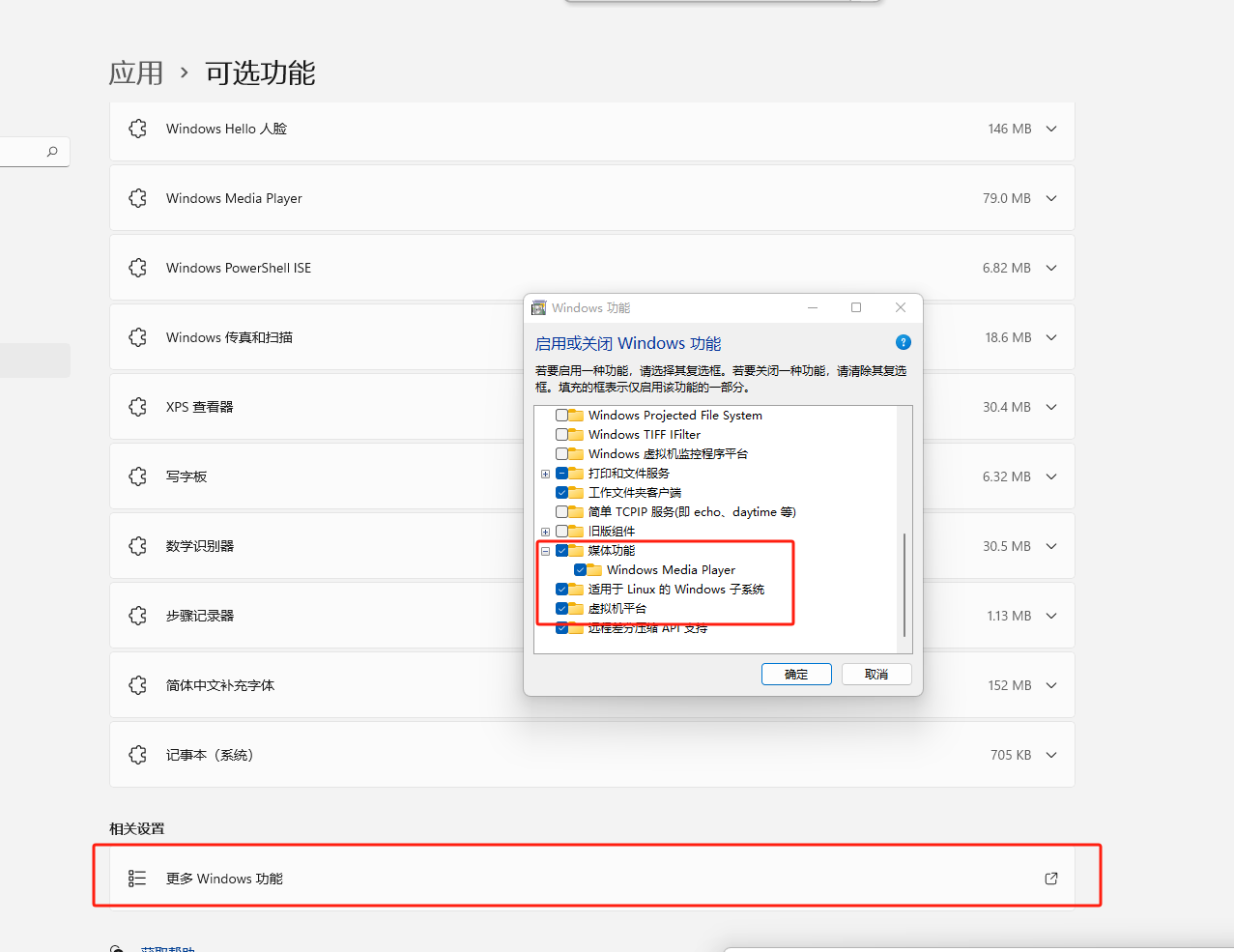Screen dimensions: 1234x952
Task: Go back to 应用 breadcrumb
Action: [136, 73]
